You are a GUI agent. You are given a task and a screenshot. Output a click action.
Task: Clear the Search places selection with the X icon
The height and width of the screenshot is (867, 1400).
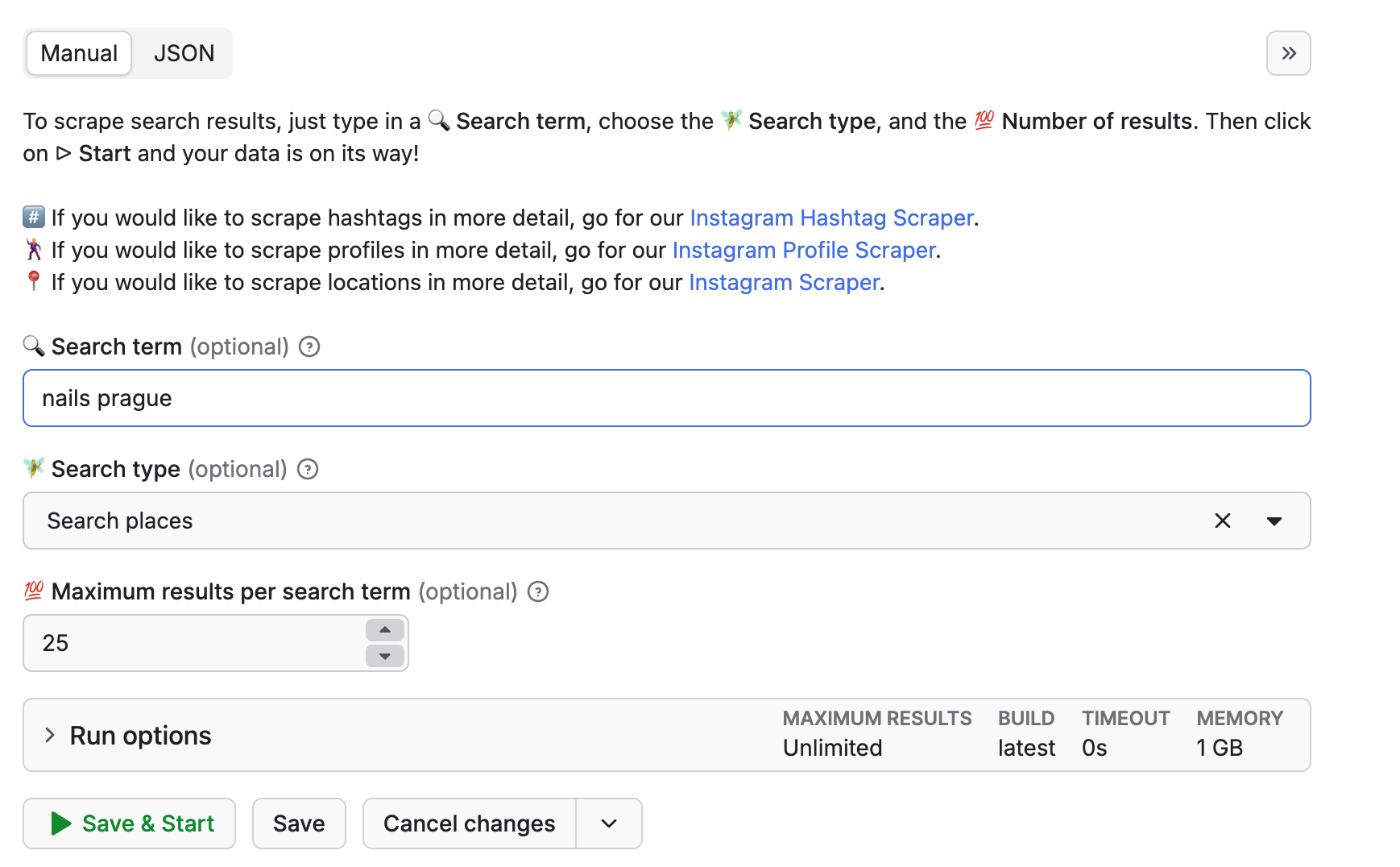click(x=1223, y=521)
